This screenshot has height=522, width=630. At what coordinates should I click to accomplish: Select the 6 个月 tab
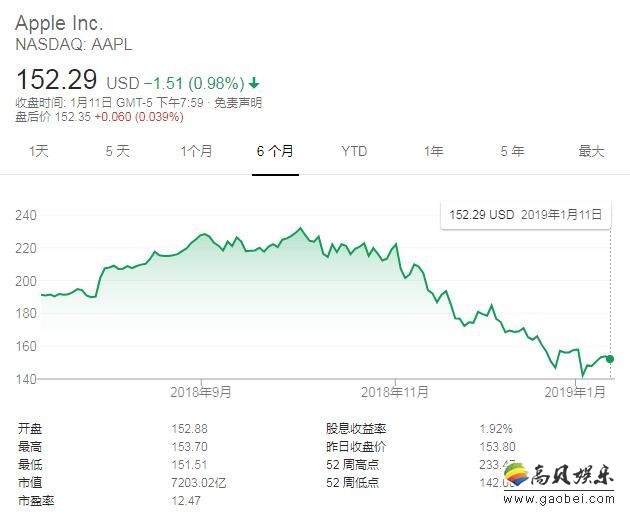click(275, 151)
